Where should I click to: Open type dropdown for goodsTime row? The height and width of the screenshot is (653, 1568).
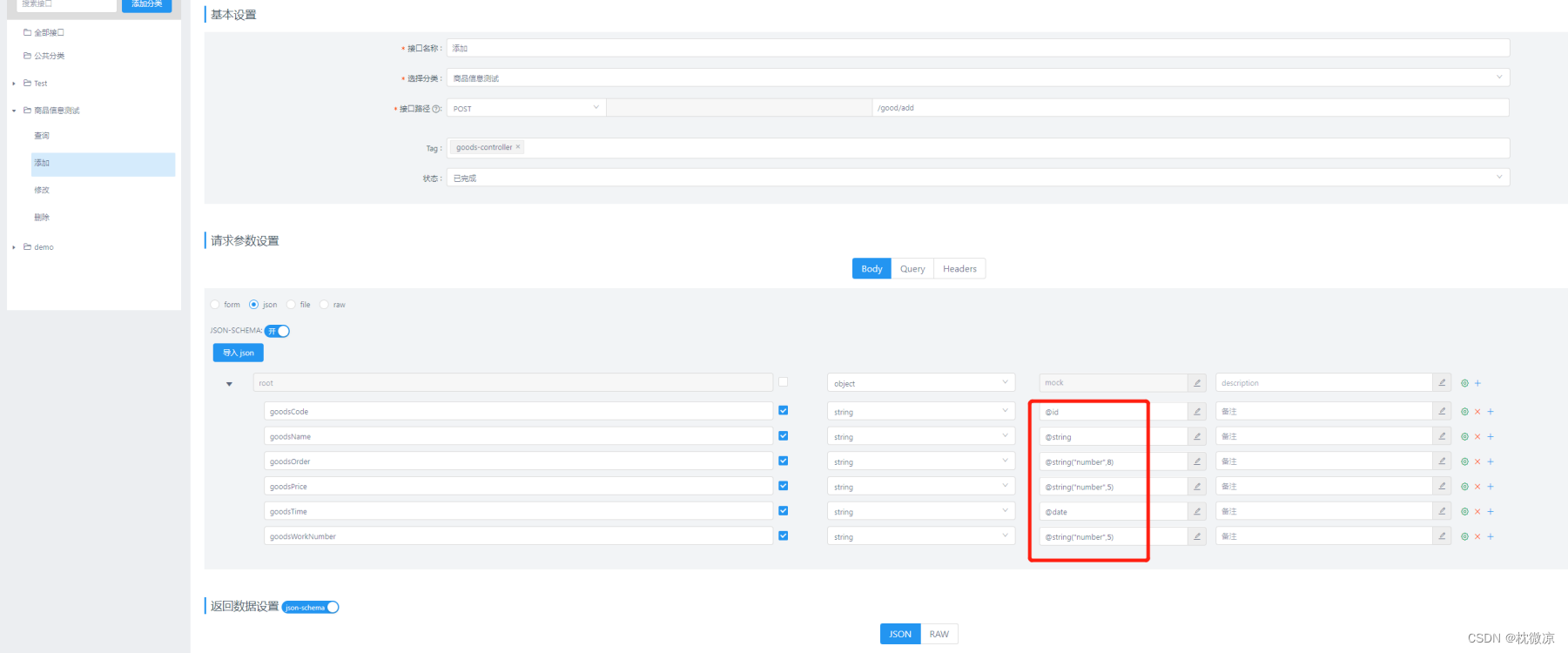pos(921,512)
